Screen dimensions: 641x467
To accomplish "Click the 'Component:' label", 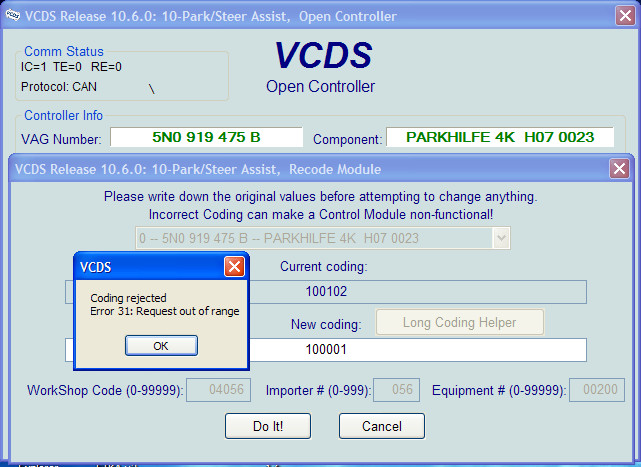I will (x=348, y=139).
